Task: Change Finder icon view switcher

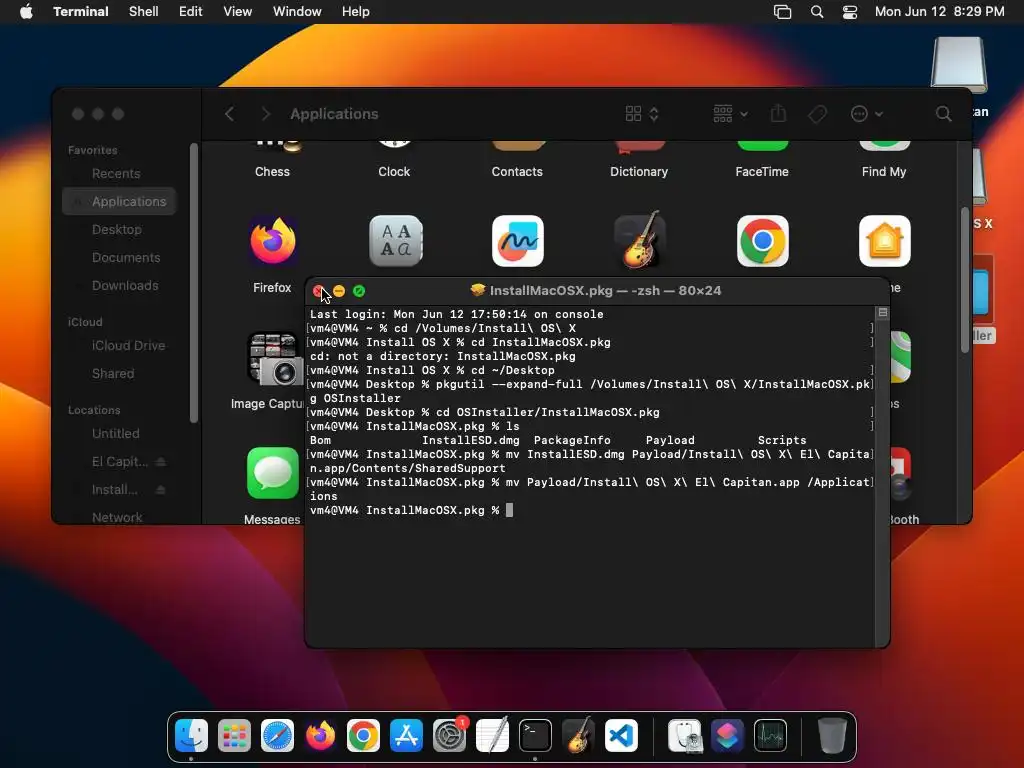Action: pos(642,114)
